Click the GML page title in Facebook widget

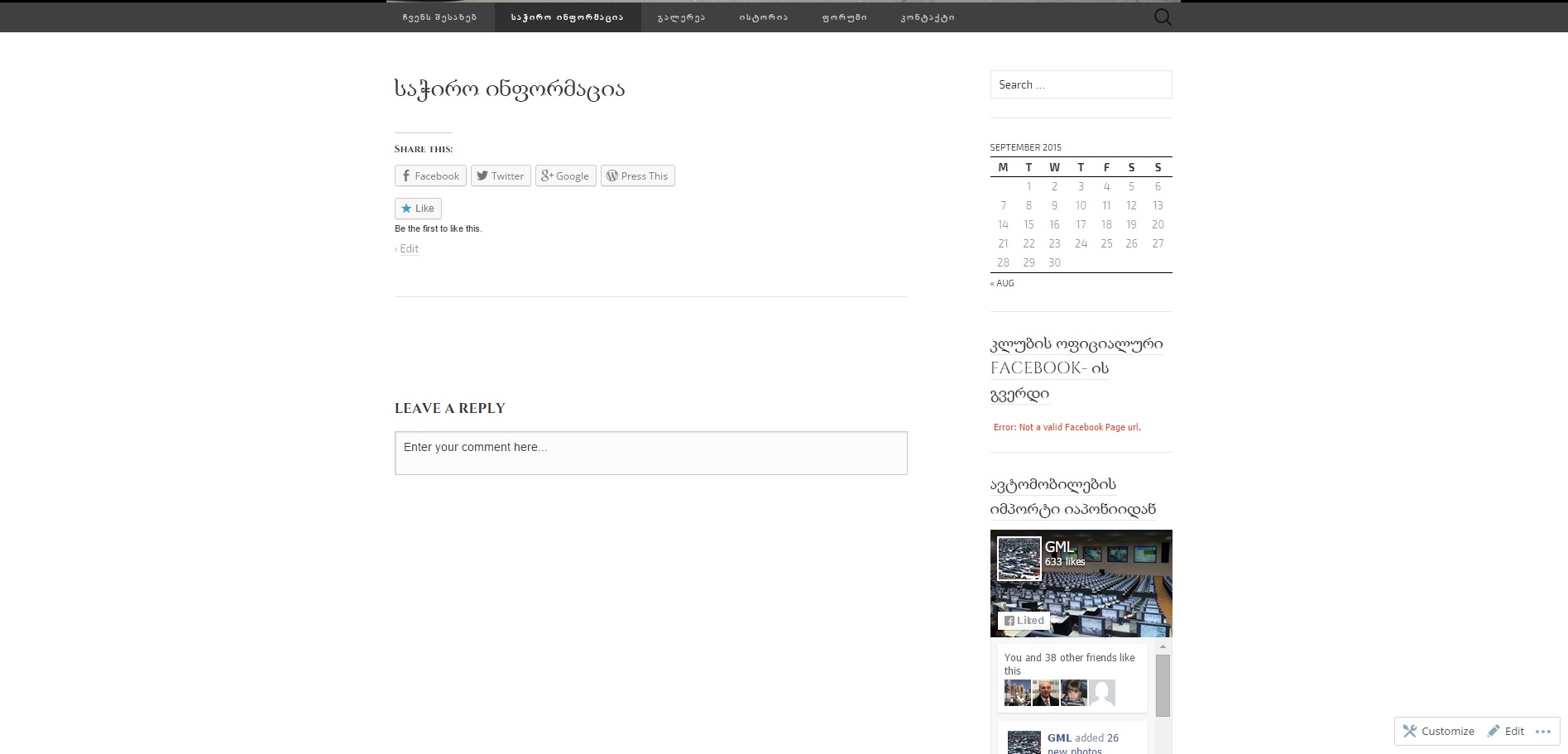1059,547
